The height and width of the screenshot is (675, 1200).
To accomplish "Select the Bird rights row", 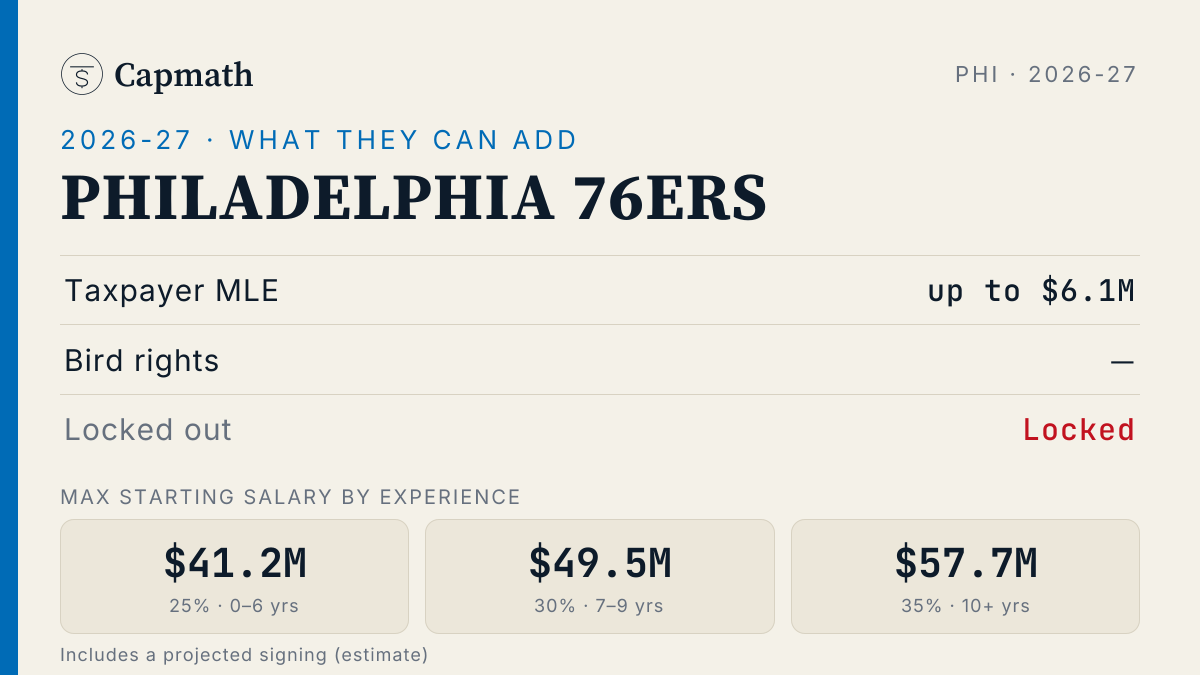I will [600, 360].
